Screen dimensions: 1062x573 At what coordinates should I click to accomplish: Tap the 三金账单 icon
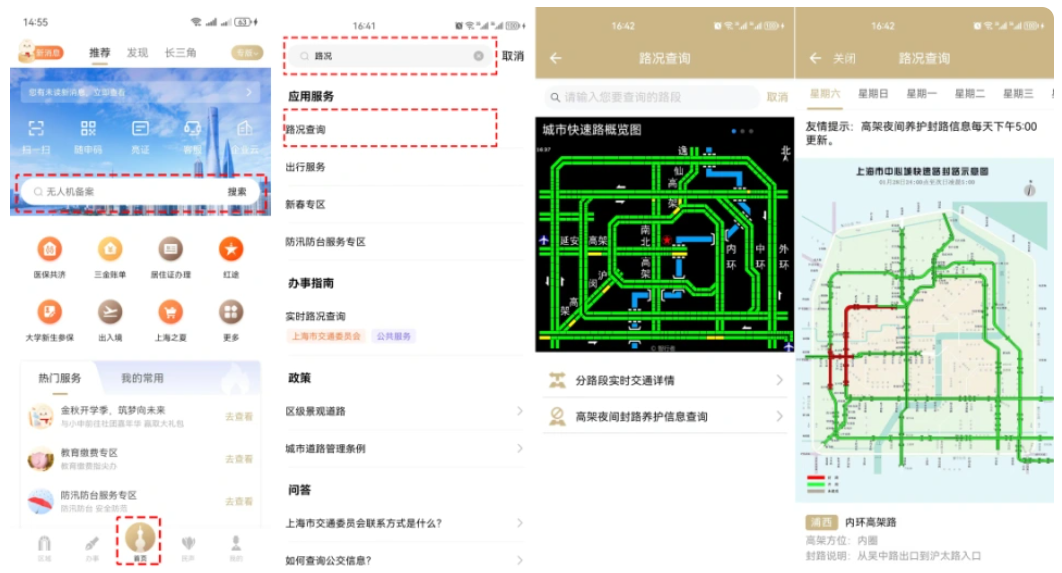tap(110, 249)
